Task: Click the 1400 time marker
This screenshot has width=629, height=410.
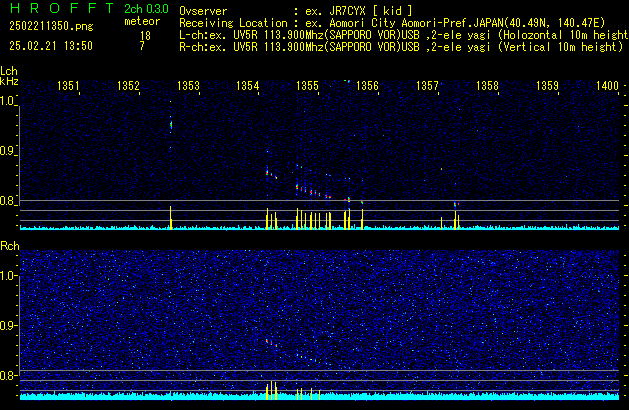Action: (607, 86)
